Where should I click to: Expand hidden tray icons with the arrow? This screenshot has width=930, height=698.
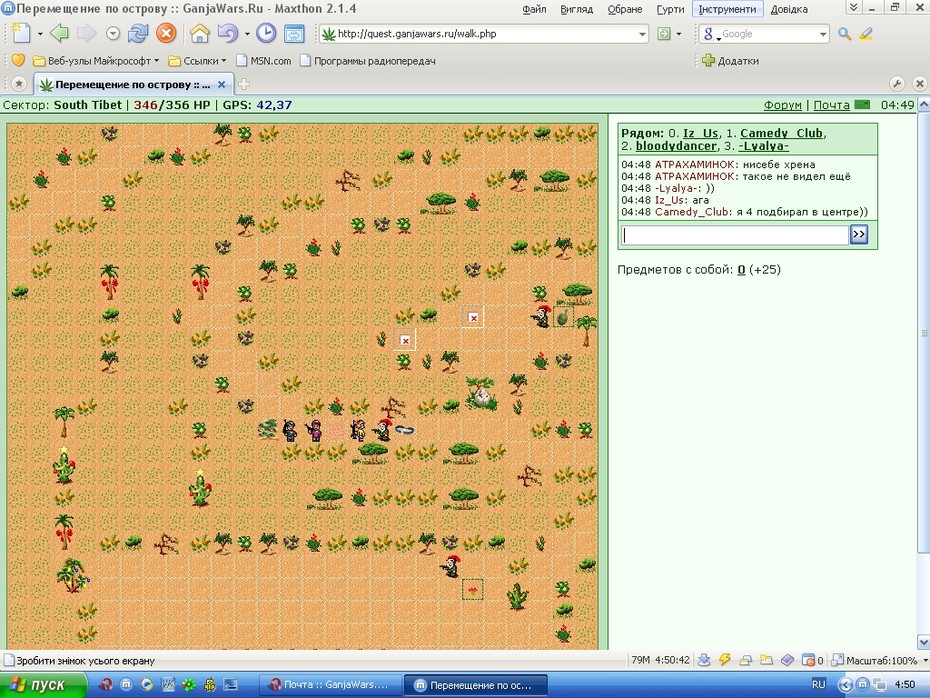click(x=845, y=685)
